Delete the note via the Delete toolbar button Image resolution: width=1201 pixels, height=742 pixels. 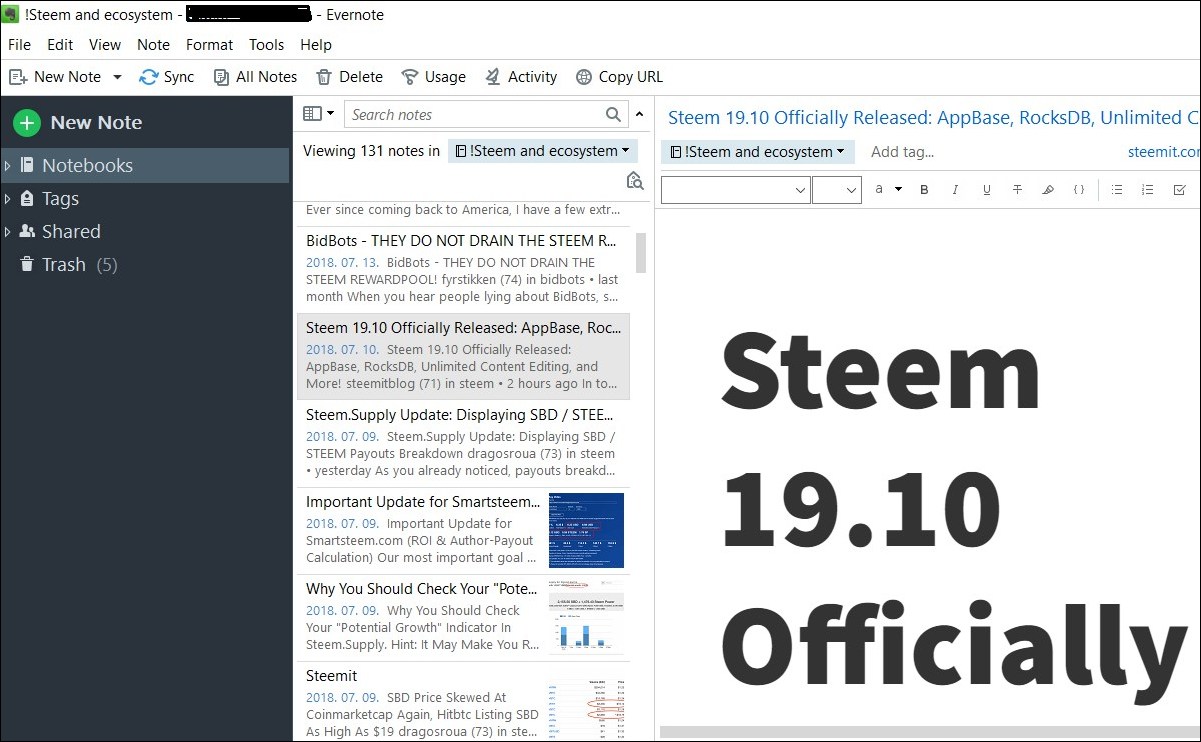point(349,77)
